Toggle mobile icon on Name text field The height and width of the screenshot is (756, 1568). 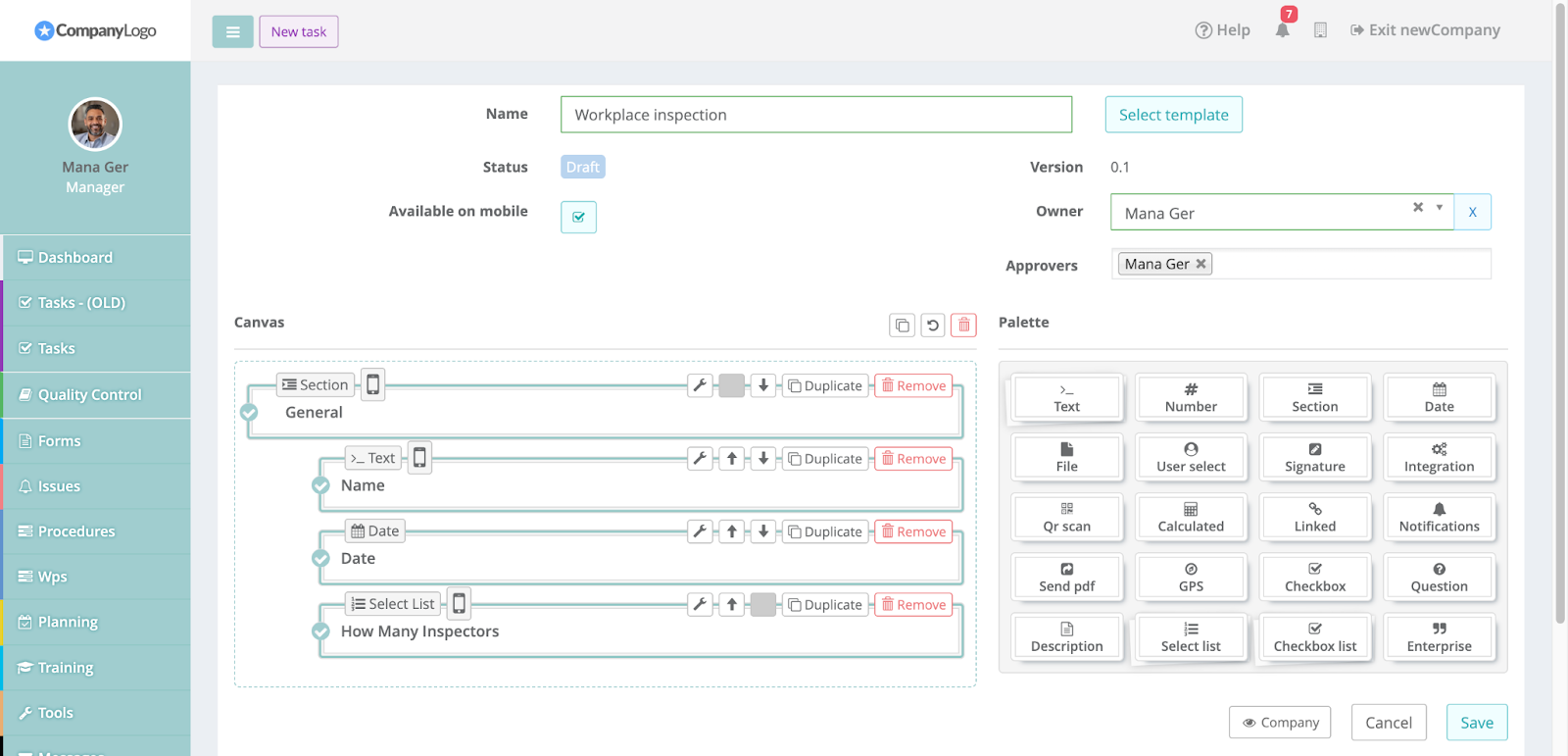point(419,457)
